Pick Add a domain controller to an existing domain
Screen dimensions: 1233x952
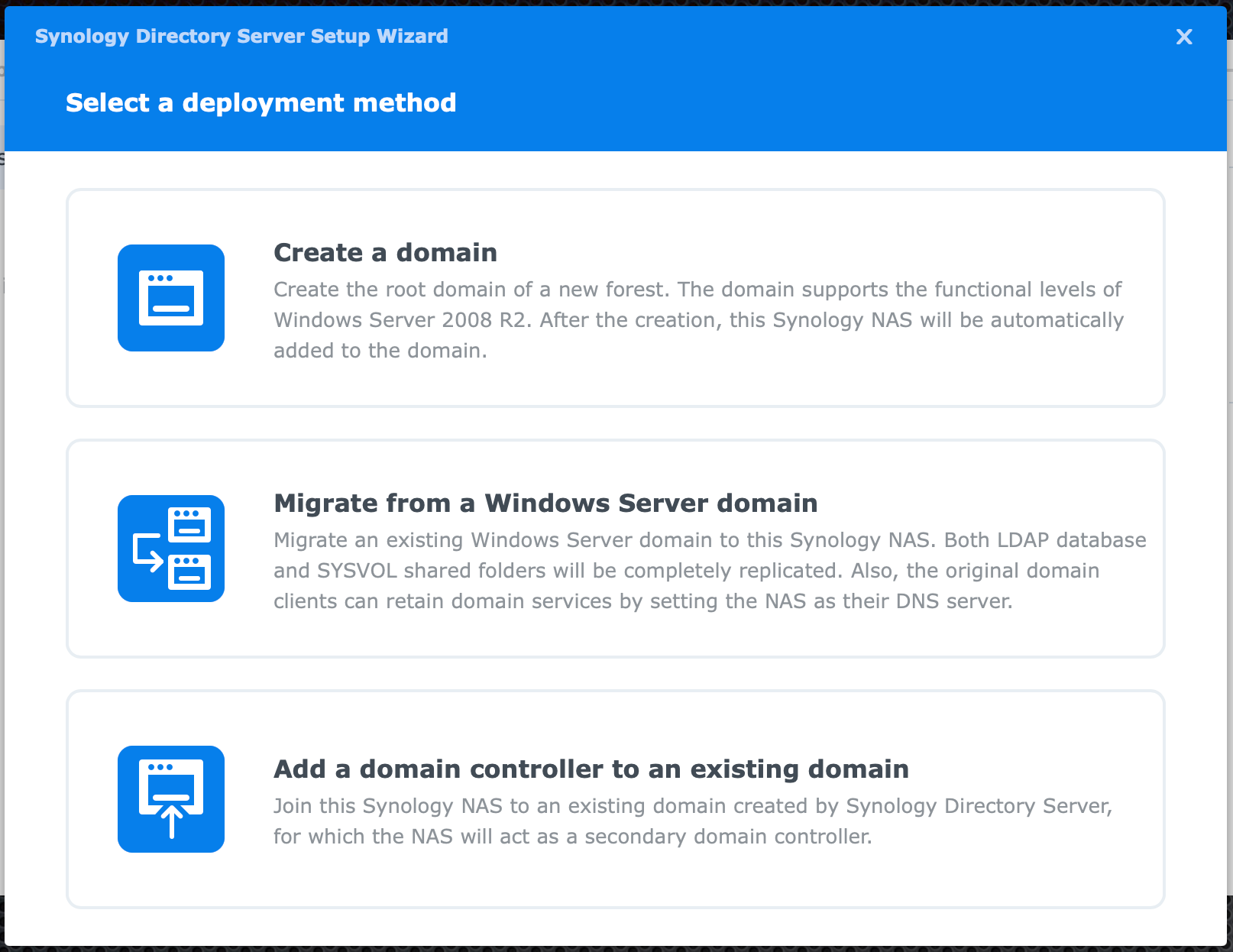(591, 769)
